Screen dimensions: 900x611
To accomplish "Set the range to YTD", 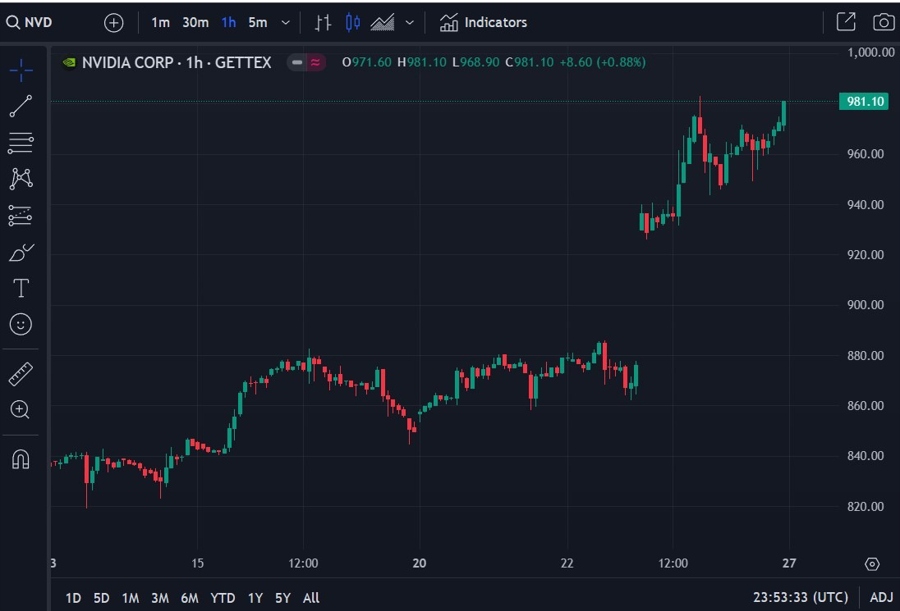I will [223, 598].
